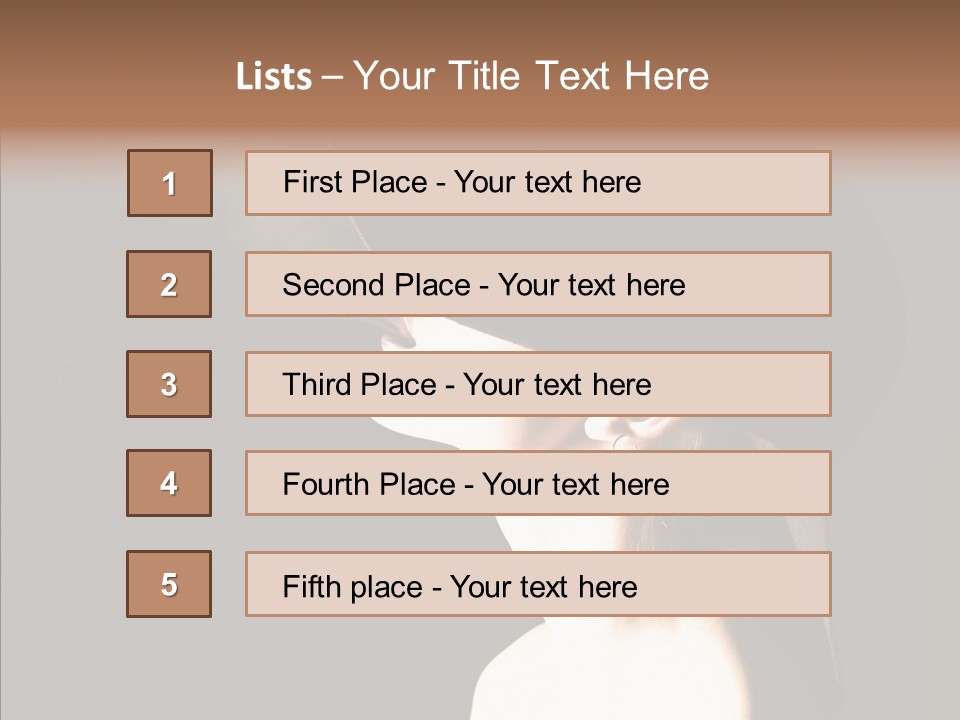Image resolution: width=960 pixels, height=720 pixels.
Task: Click the dash in the slide title
Action: [333, 77]
